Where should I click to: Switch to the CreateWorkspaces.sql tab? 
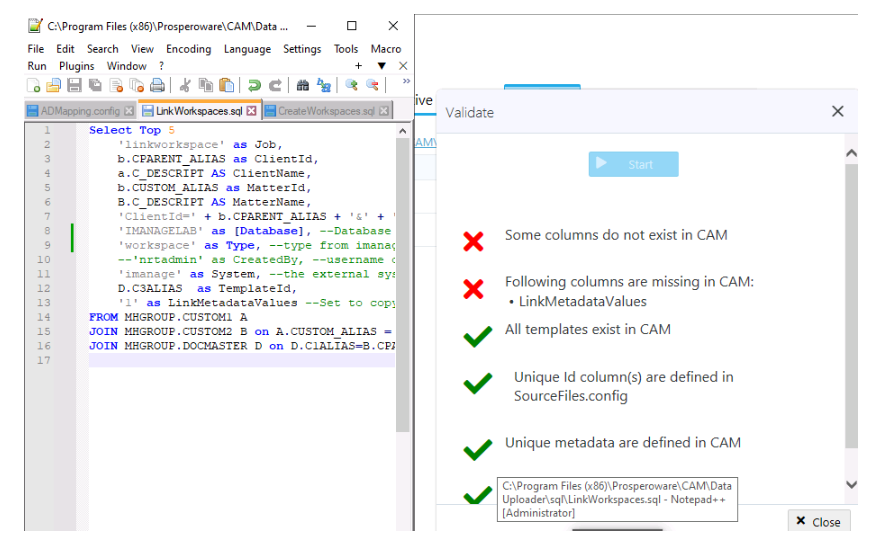click(326, 111)
